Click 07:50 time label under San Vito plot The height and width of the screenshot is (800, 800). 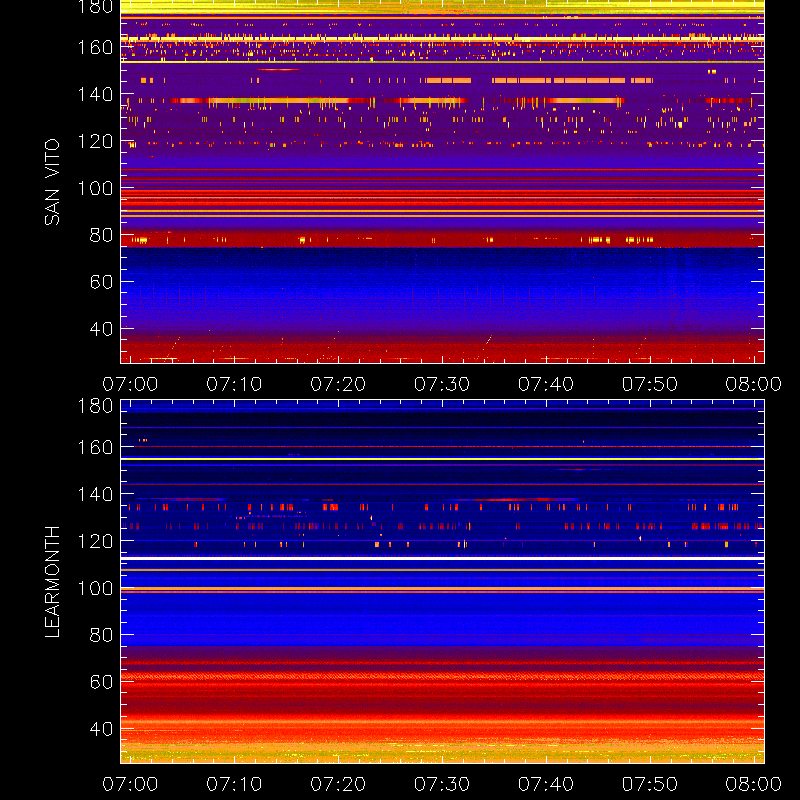649,384
